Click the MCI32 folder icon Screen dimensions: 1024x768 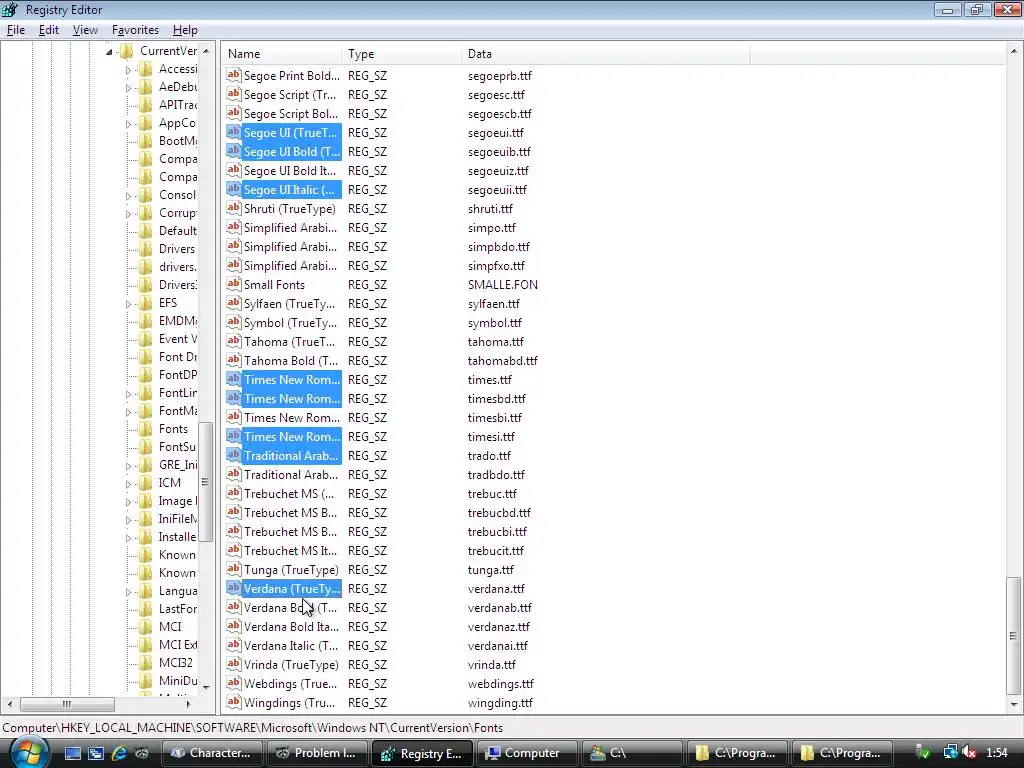[x=146, y=662]
